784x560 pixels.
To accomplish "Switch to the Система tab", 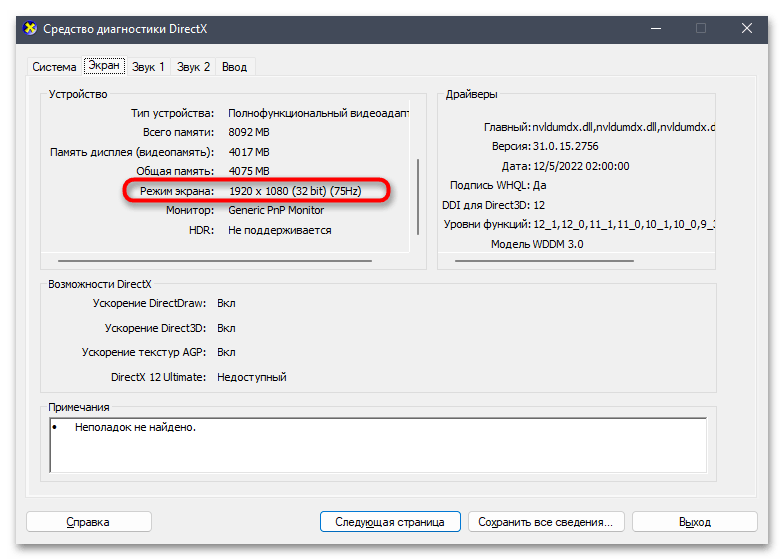I will [x=54, y=66].
